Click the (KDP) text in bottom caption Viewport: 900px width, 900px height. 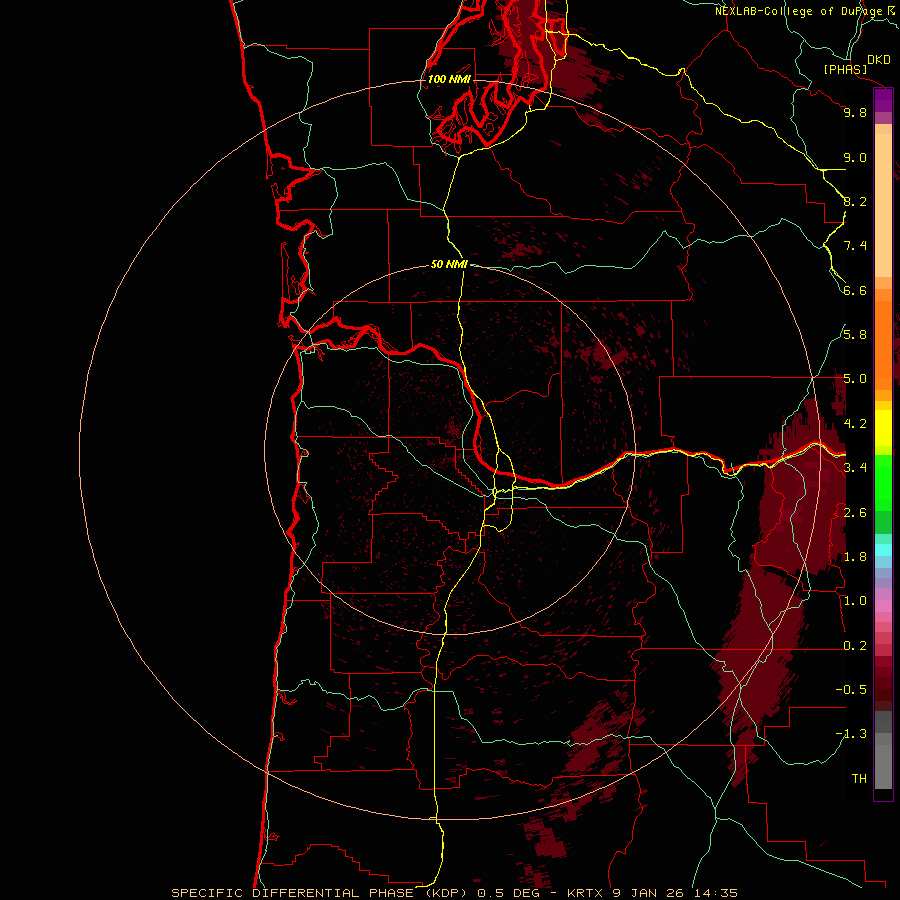pos(448,893)
